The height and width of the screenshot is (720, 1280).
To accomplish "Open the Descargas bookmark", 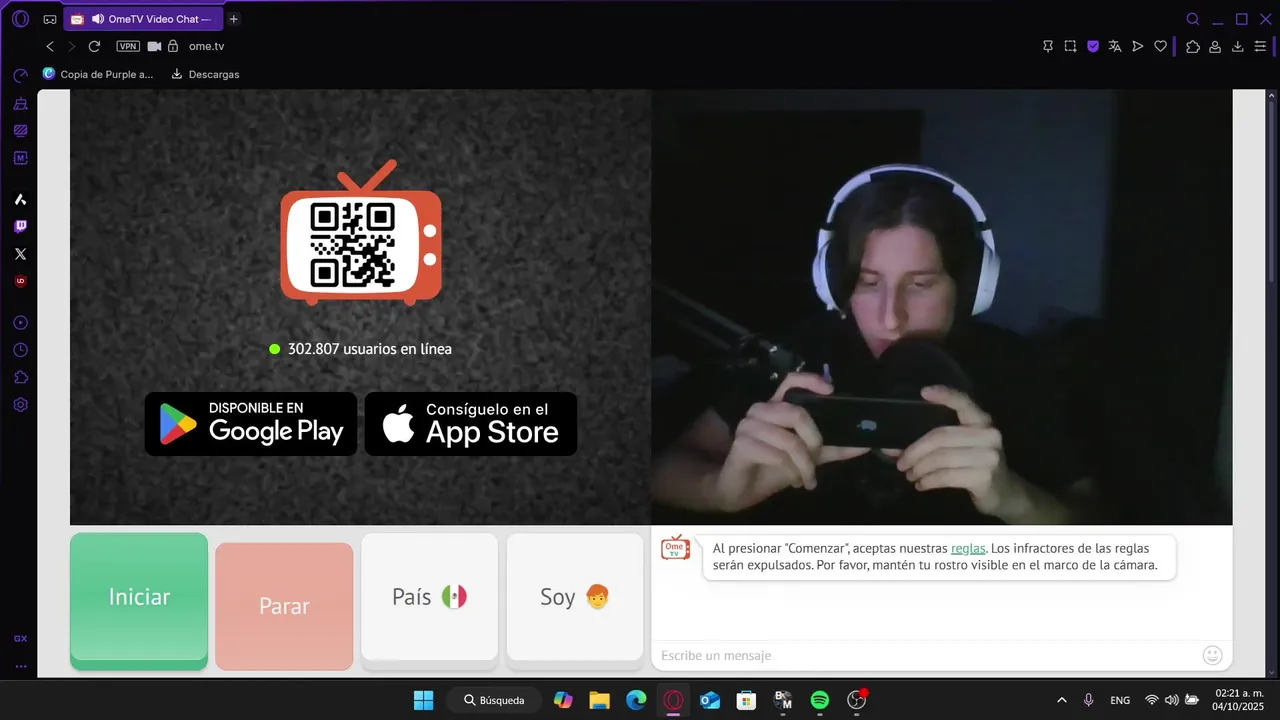I will pos(206,74).
